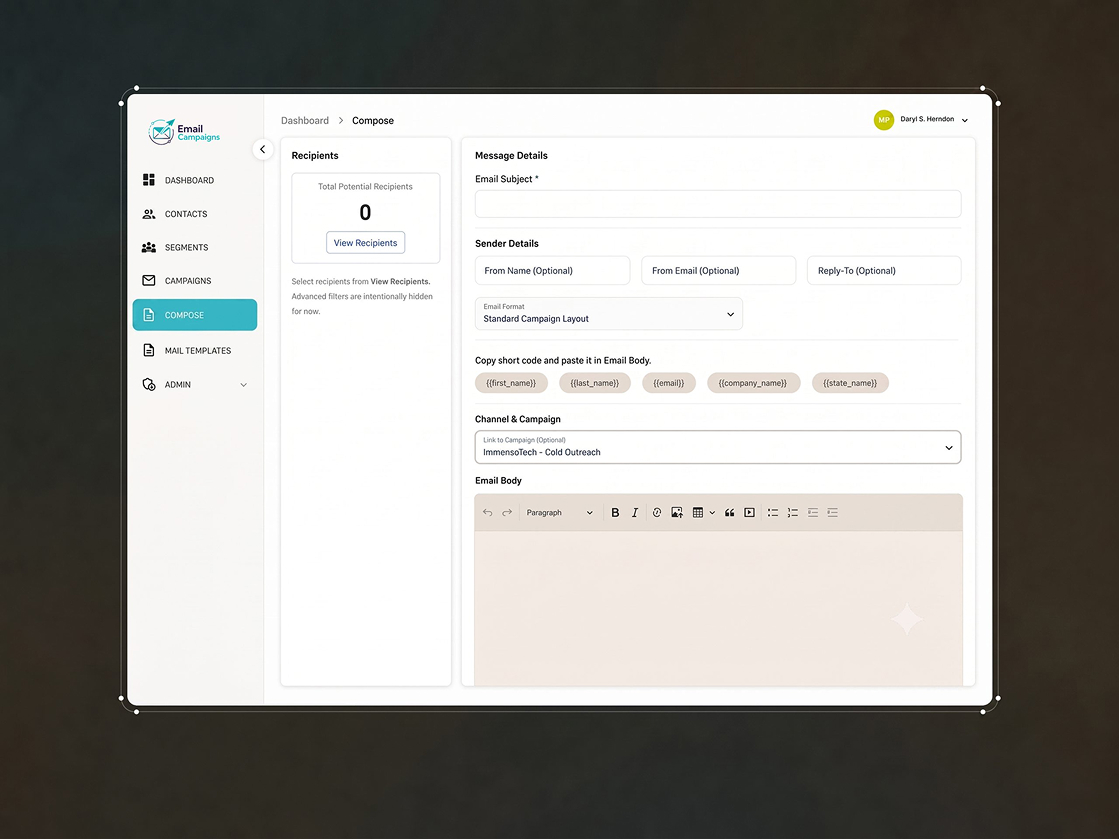Click the Admin shield icon
The image size is (1119, 839).
(148, 385)
